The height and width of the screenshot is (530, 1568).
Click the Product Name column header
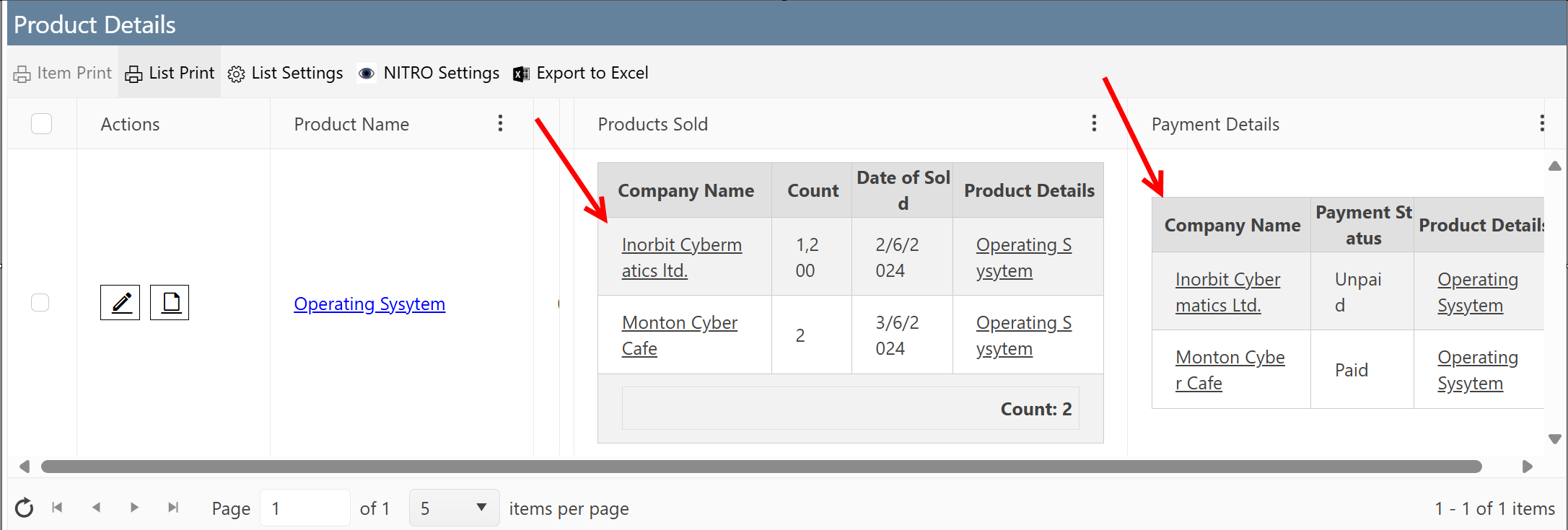(x=351, y=124)
